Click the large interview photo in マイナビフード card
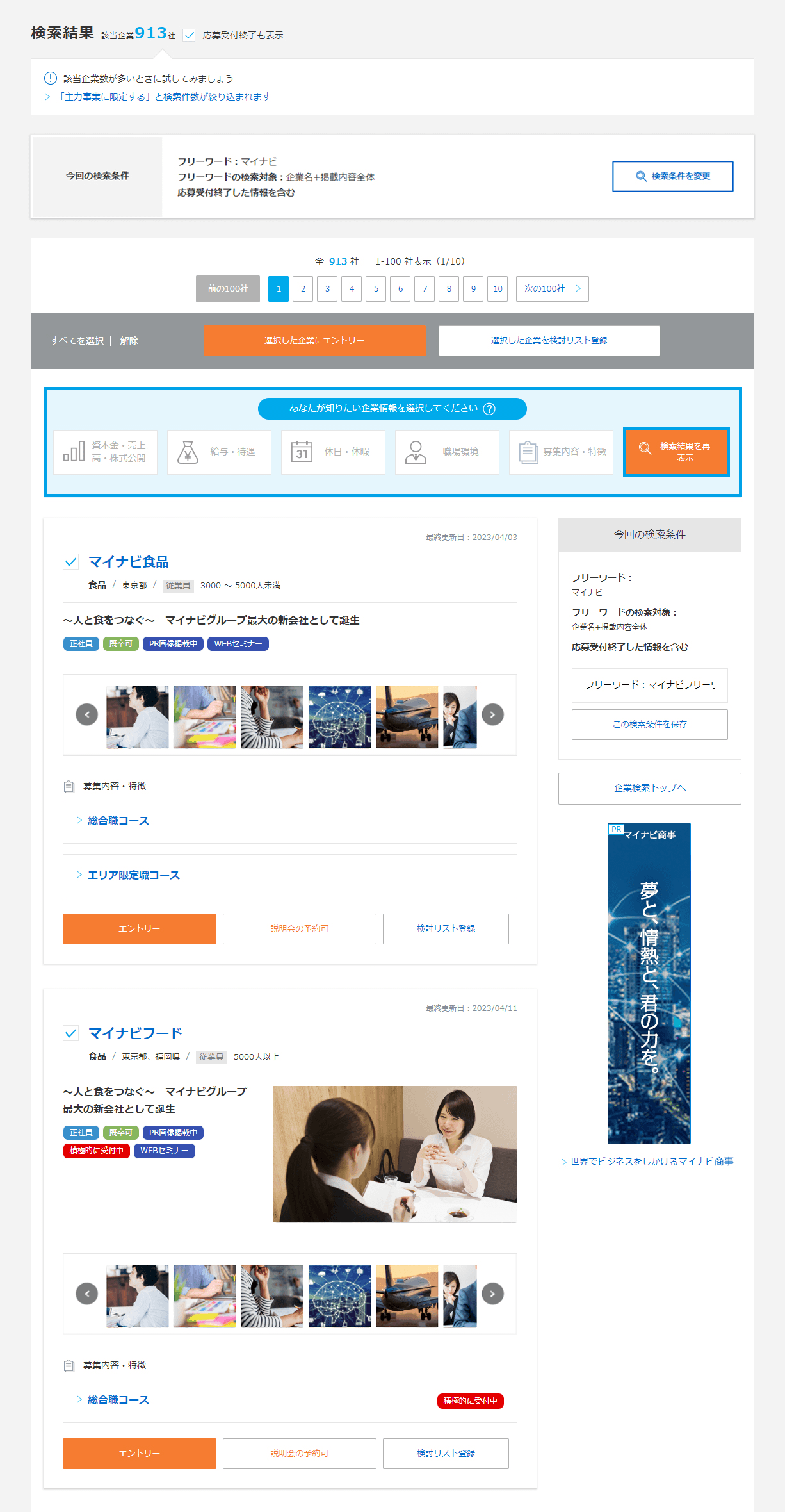This screenshot has height=1512, width=785. [x=394, y=1154]
